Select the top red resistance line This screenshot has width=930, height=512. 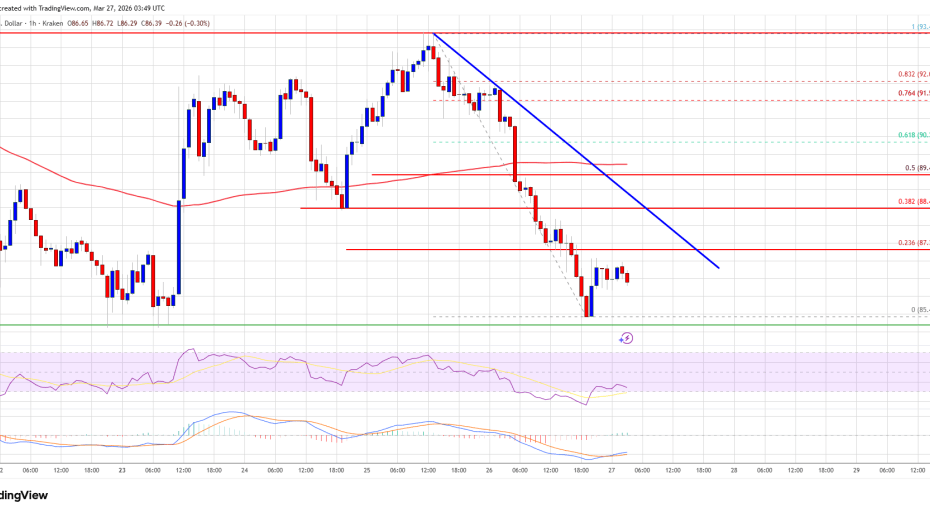[465, 33]
